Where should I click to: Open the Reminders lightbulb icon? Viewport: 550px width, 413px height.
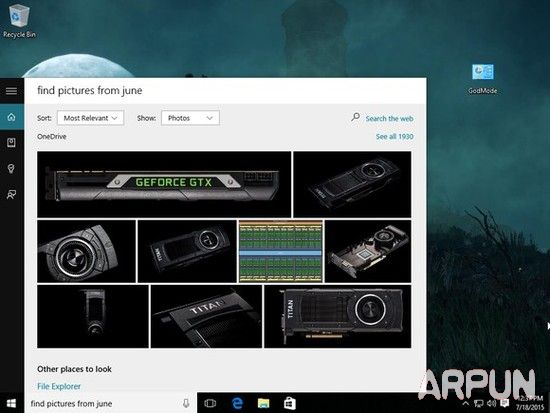11,169
